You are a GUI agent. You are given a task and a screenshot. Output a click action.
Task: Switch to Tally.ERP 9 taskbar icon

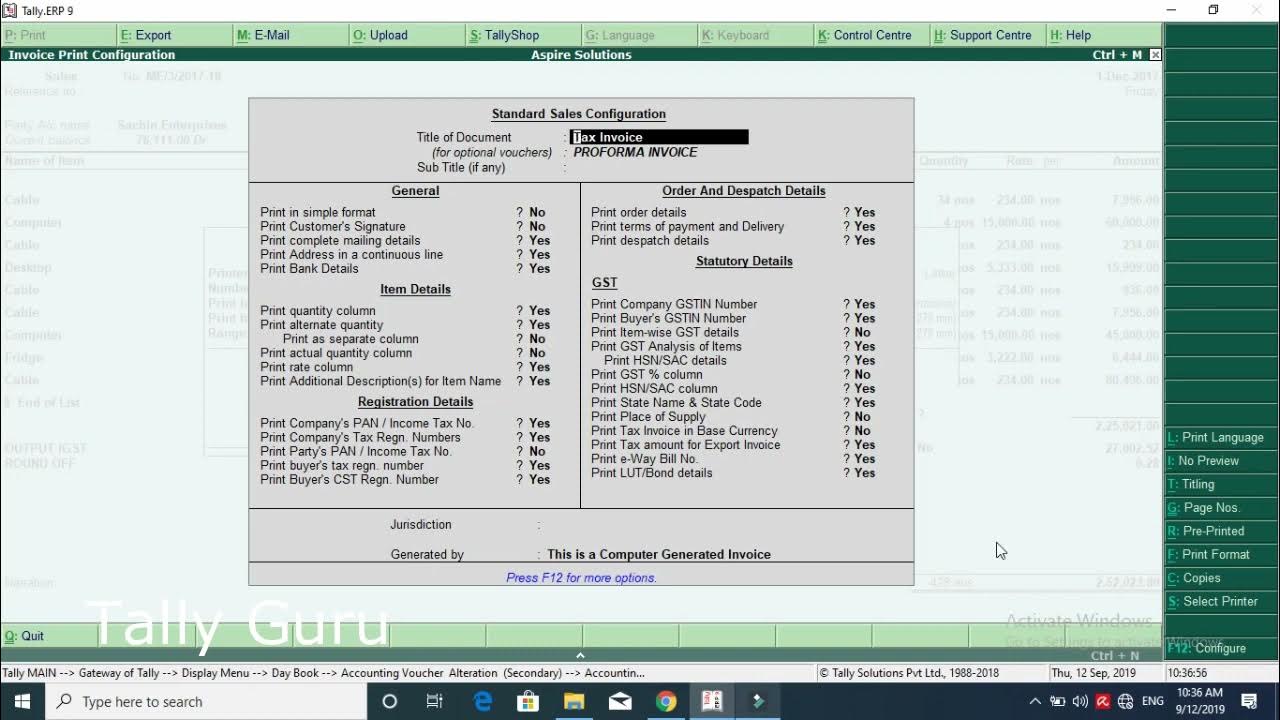pos(712,701)
